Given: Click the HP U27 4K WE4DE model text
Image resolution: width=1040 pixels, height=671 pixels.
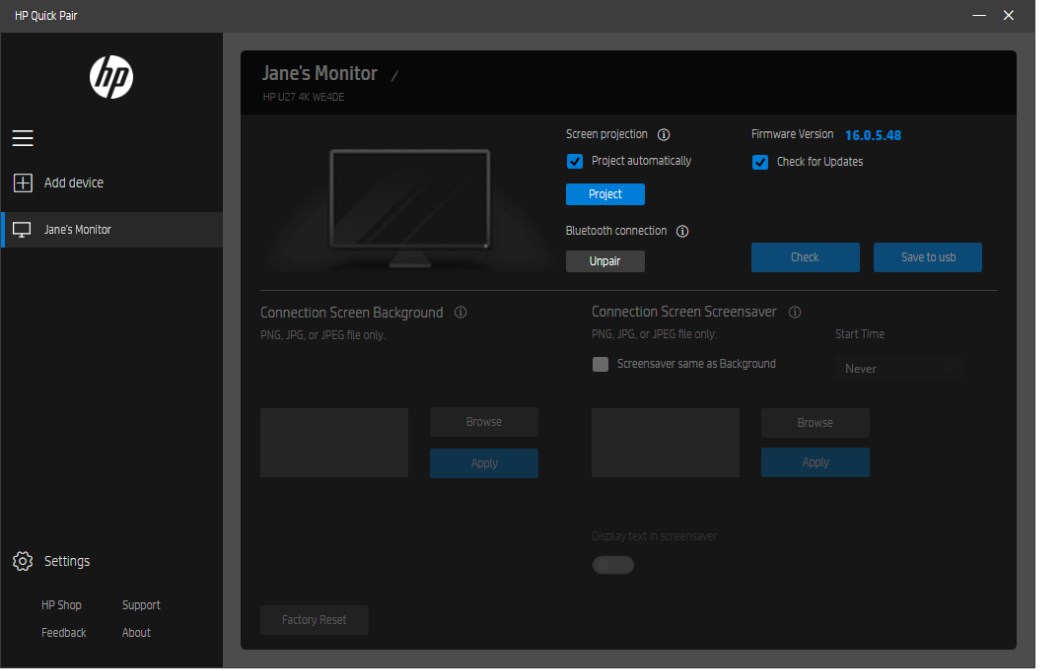Looking at the screenshot, I should pyautogui.click(x=304, y=97).
